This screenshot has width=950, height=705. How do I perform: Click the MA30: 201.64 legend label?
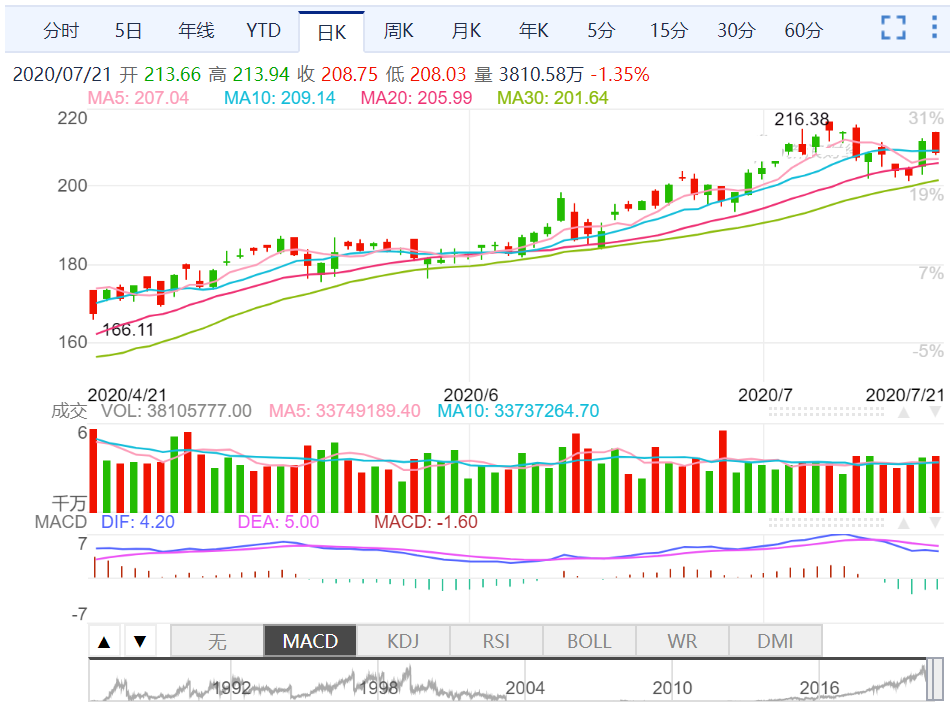pyautogui.click(x=553, y=98)
